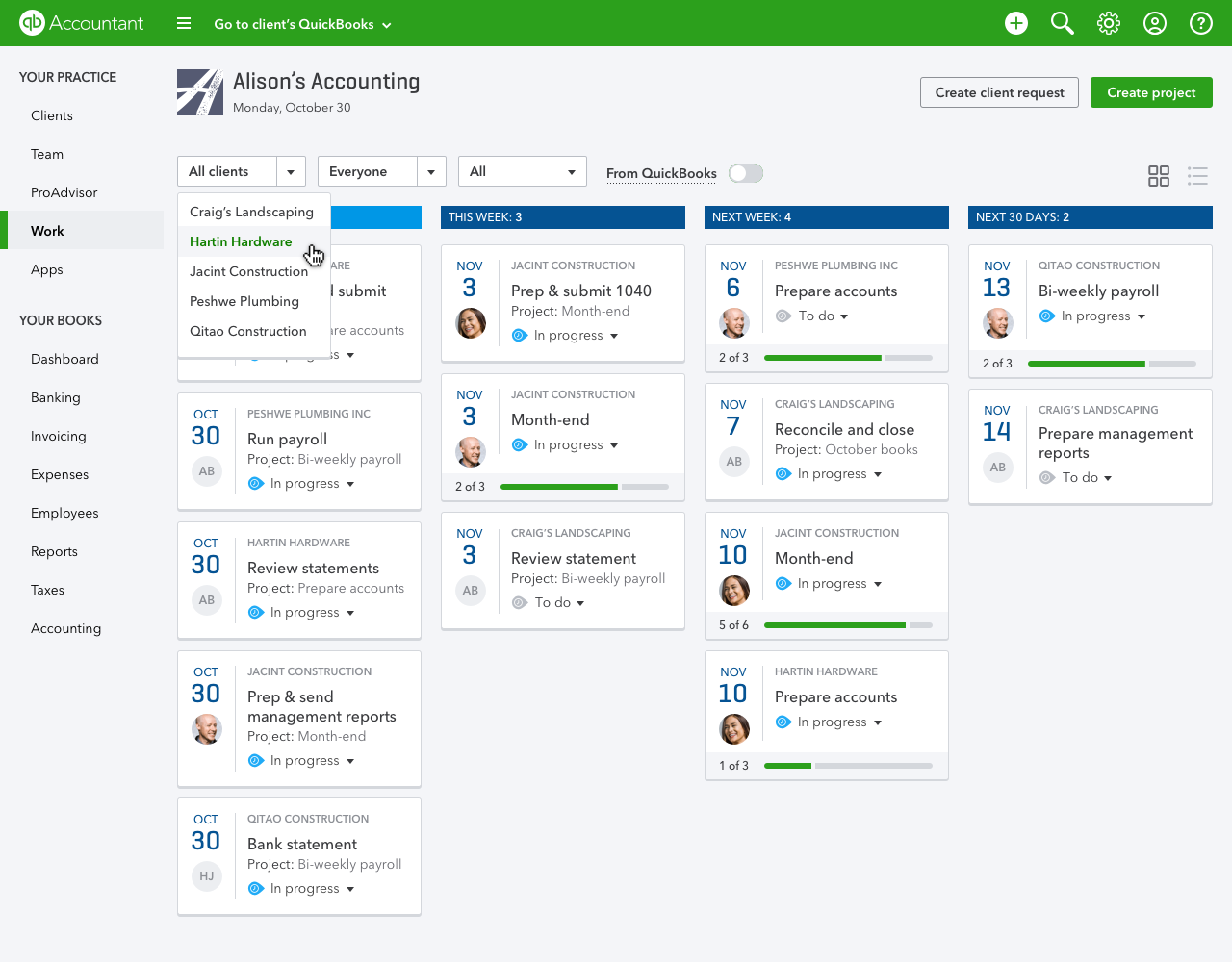
Task: Open Clients in the sidebar
Action: click(x=52, y=115)
